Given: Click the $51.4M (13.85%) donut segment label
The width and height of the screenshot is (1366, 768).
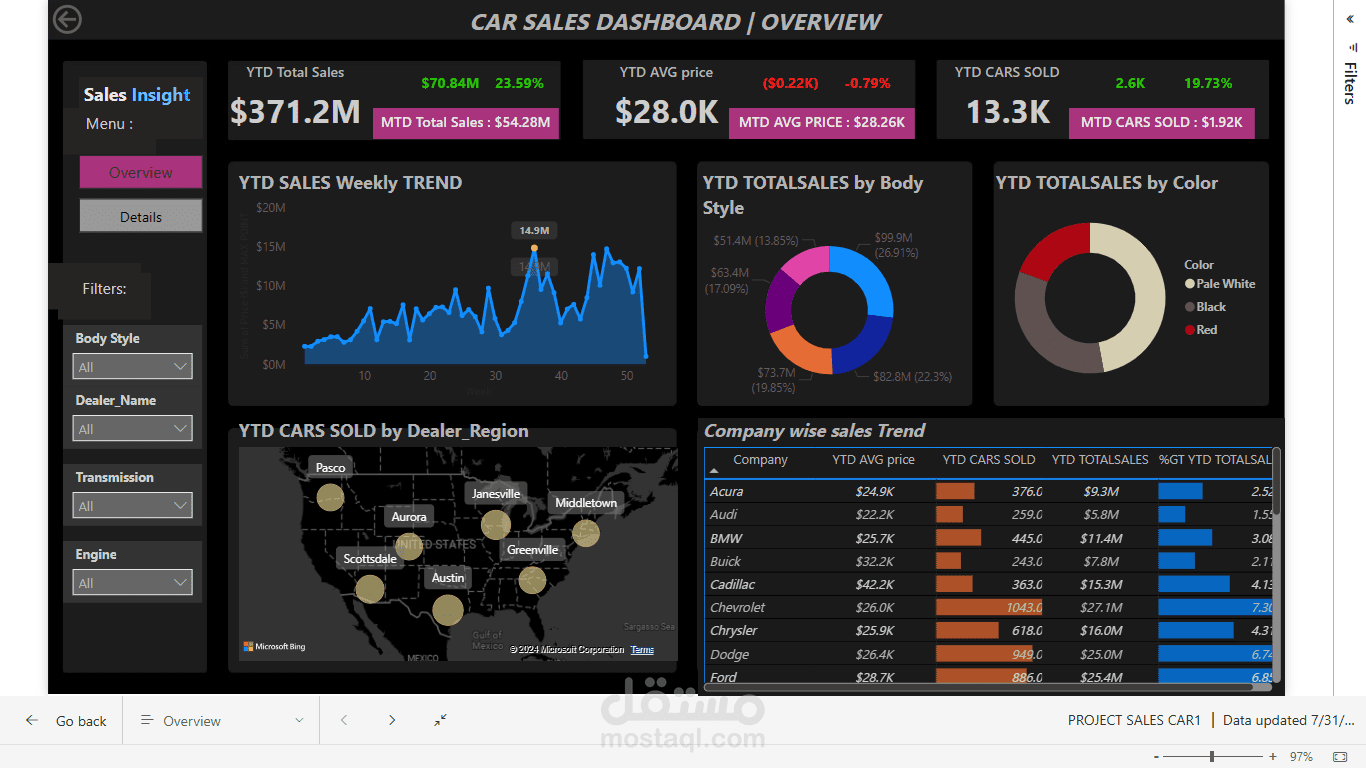Looking at the screenshot, I should [x=755, y=241].
